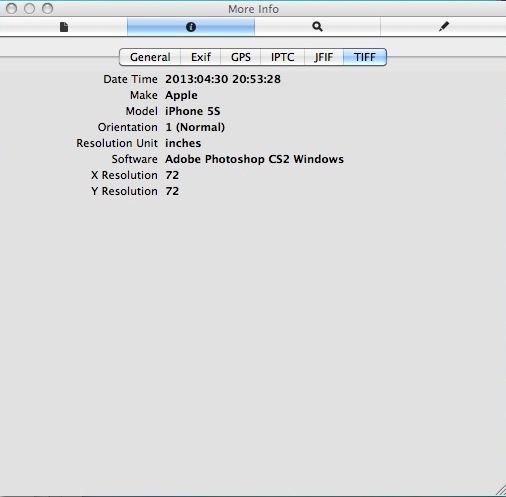Minimize the More Info window
Viewport: 506px width, 497px height.
coord(29,8)
